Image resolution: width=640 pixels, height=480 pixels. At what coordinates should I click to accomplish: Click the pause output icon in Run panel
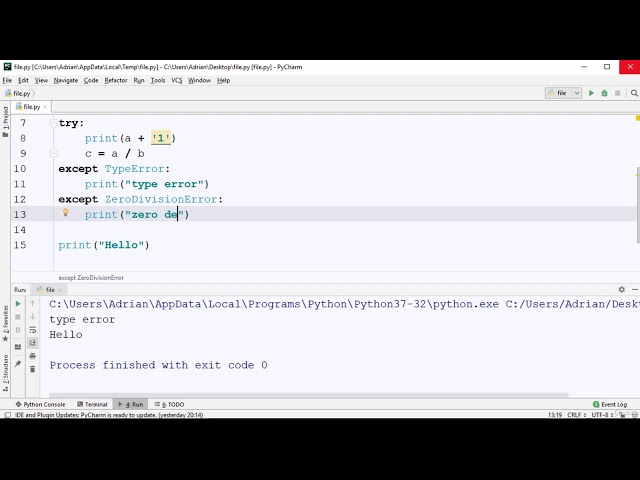[x=18, y=330]
